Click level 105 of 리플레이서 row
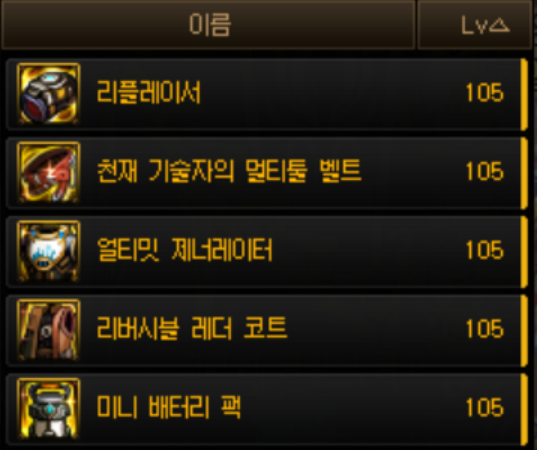537x450 pixels. coord(485,92)
